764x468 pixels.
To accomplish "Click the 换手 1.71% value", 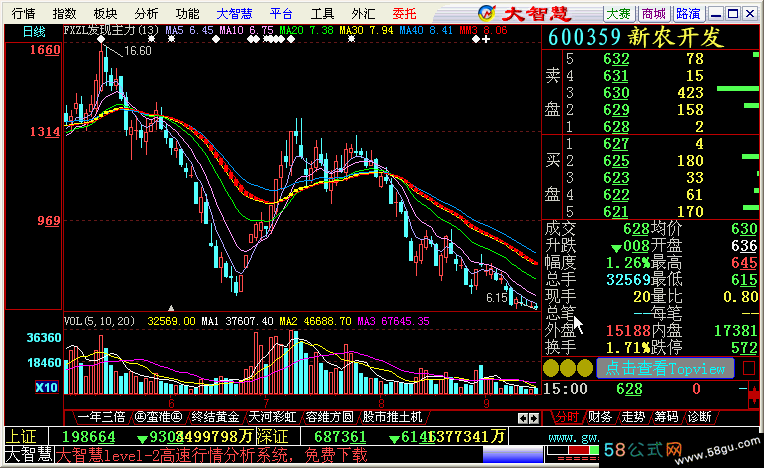I will coord(628,348).
